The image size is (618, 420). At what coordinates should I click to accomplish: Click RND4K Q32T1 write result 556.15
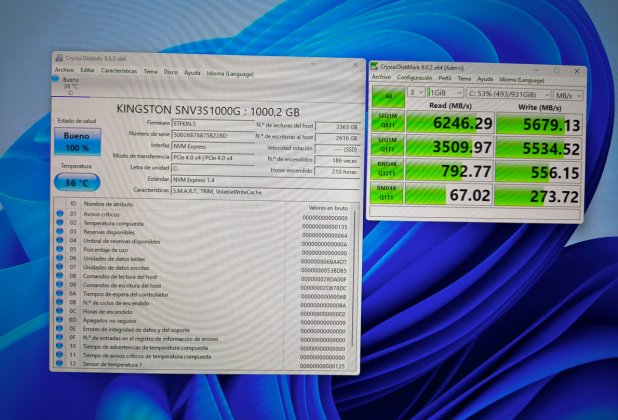pyautogui.click(x=538, y=172)
